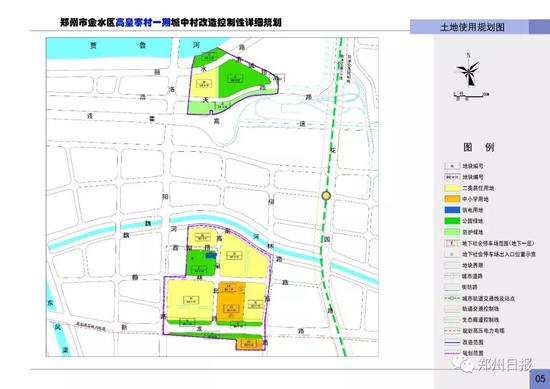Click the 公园绿地 legend label
The width and height of the screenshot is (550, 389).
coord(472,221)
